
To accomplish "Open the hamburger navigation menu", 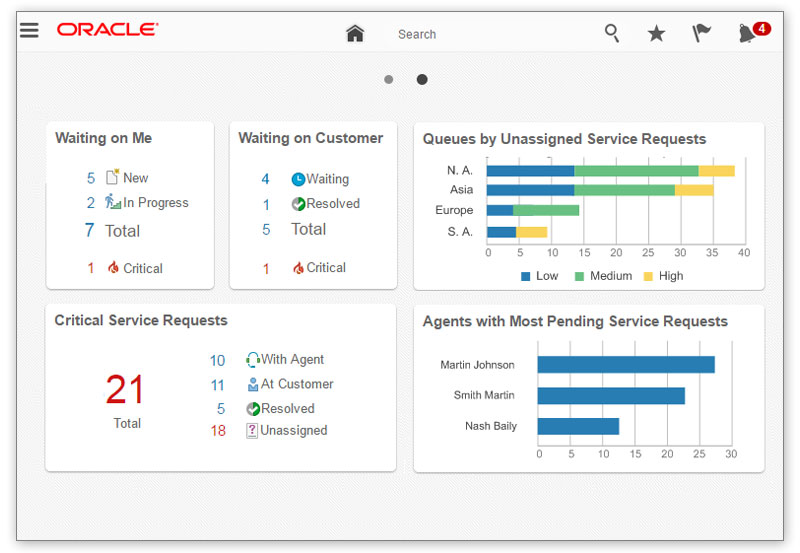I will coord(29,30).
